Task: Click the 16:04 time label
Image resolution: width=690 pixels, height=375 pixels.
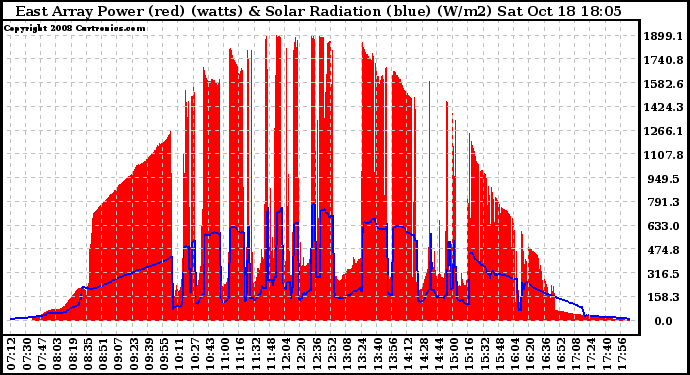Action: (x=516, y=353)
